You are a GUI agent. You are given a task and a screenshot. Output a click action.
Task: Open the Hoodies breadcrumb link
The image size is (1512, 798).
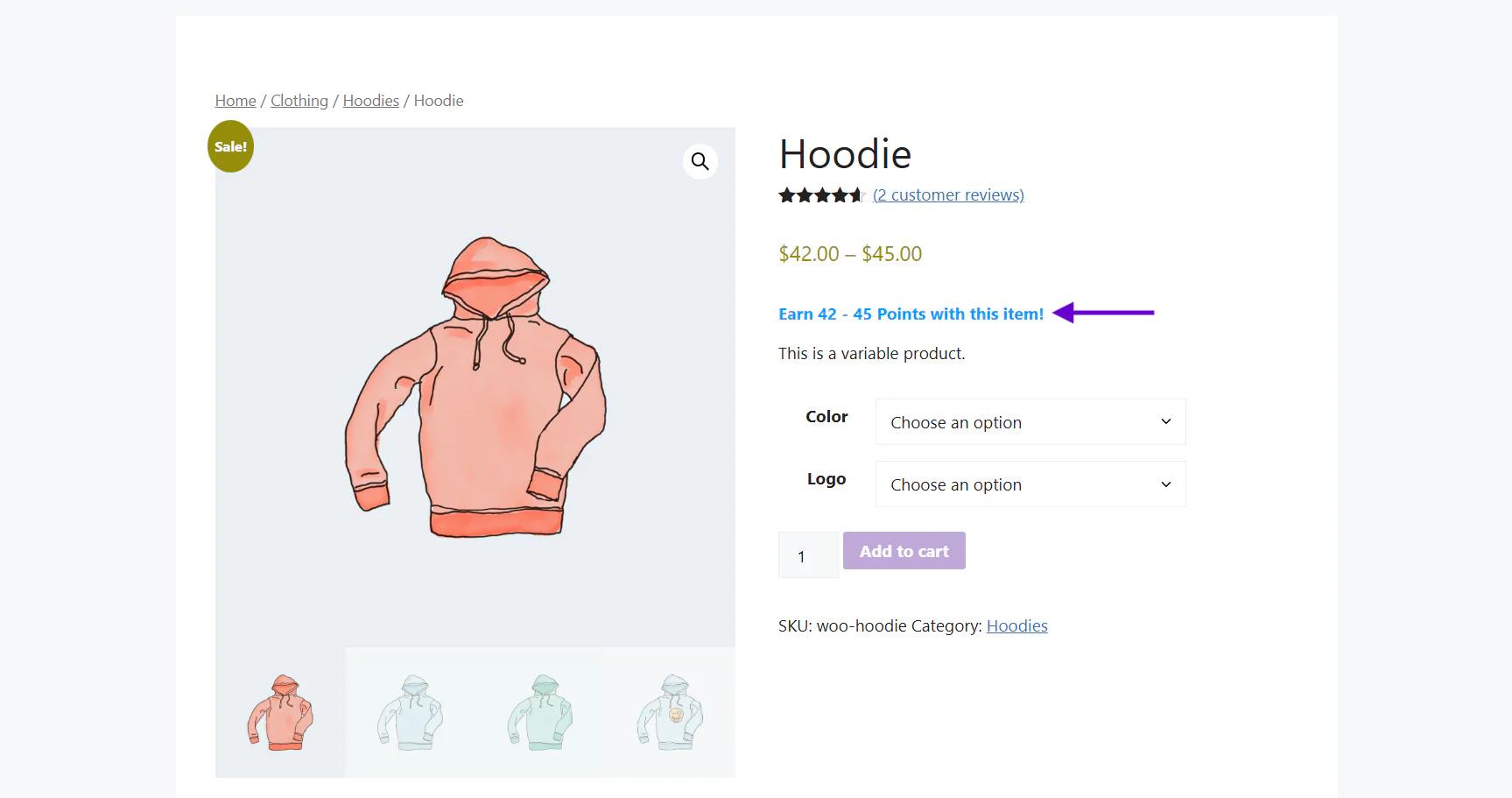pos(371,101)
